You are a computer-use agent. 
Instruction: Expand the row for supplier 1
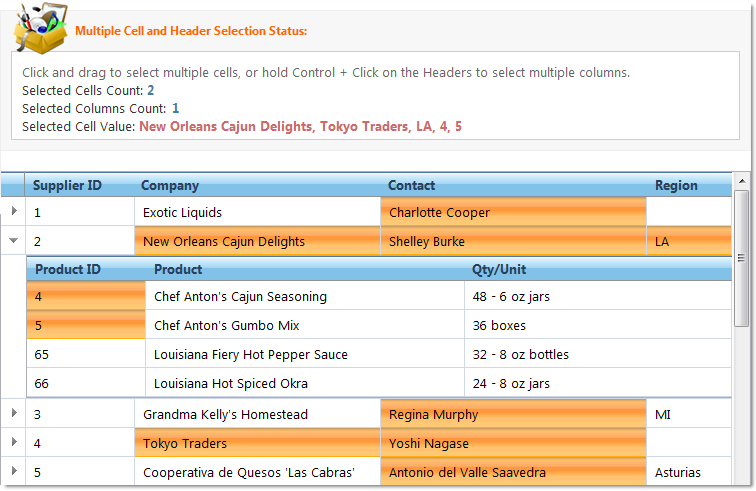(13, 212)
